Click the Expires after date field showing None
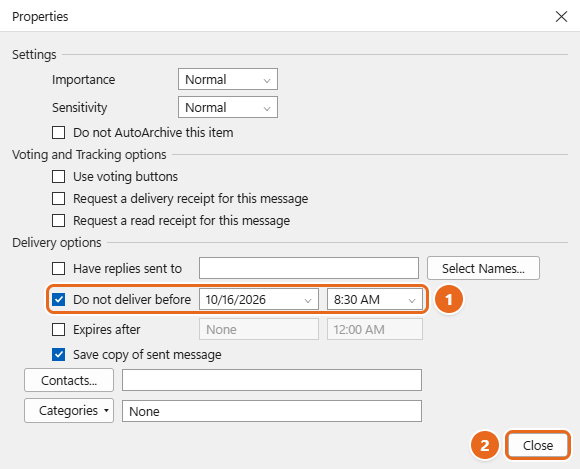Image resolution: width=580 pixels, height=469 pixels. (x=259, y=329)
